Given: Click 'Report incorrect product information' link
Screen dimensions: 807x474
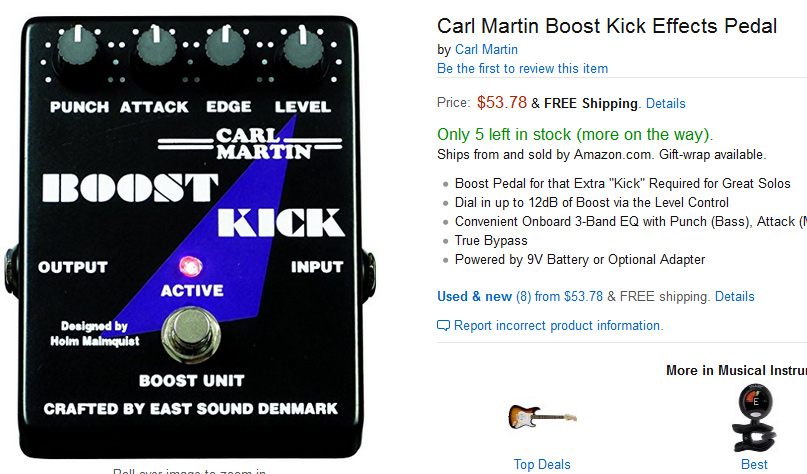Looking at the screenshot, I should [x=557, y=326].
